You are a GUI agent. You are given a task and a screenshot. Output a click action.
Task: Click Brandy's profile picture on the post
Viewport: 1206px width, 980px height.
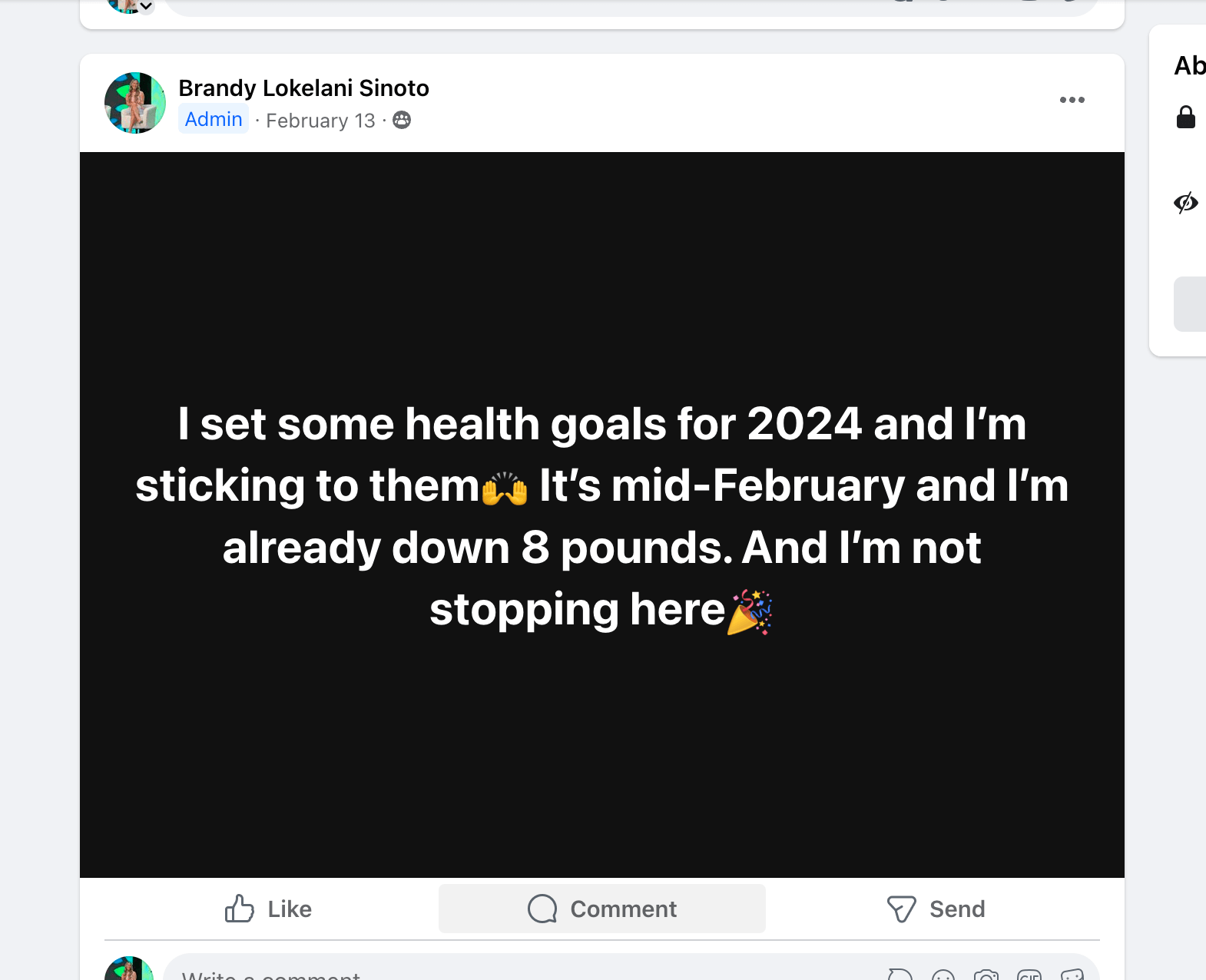[x=135, y=103]
